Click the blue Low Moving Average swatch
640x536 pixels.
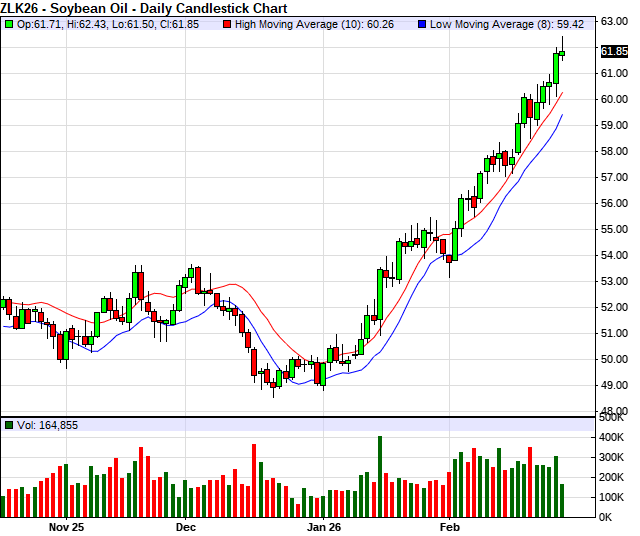(x=421, y=22)
